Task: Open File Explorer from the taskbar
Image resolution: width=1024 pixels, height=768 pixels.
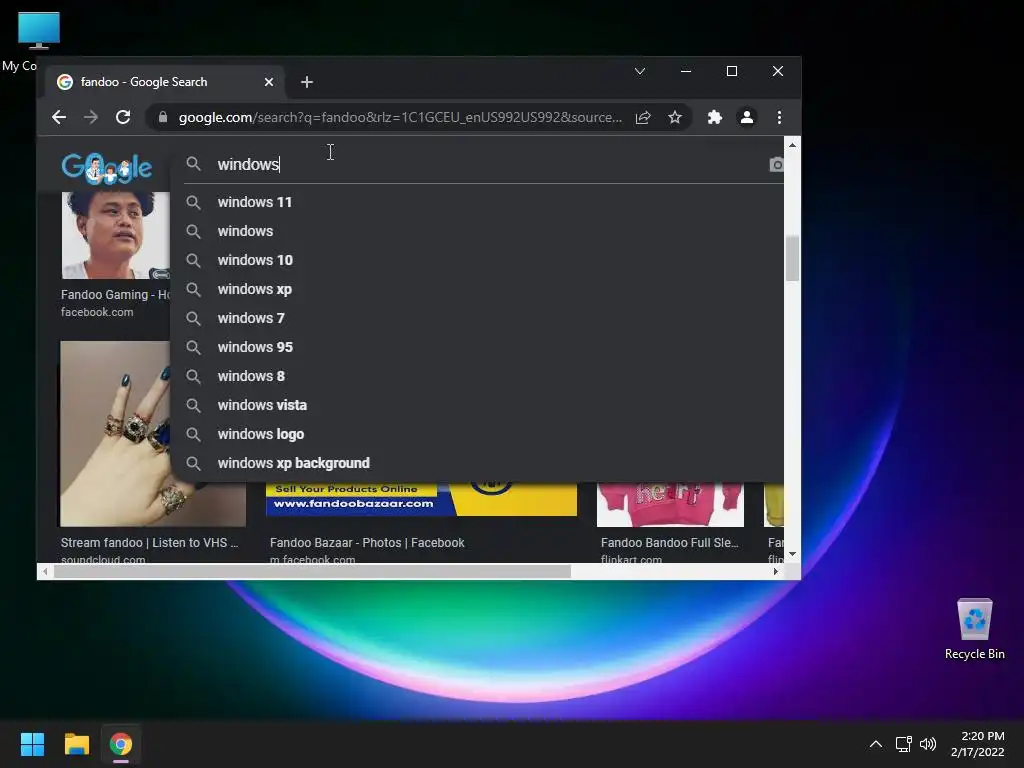Action: [76, 744]
